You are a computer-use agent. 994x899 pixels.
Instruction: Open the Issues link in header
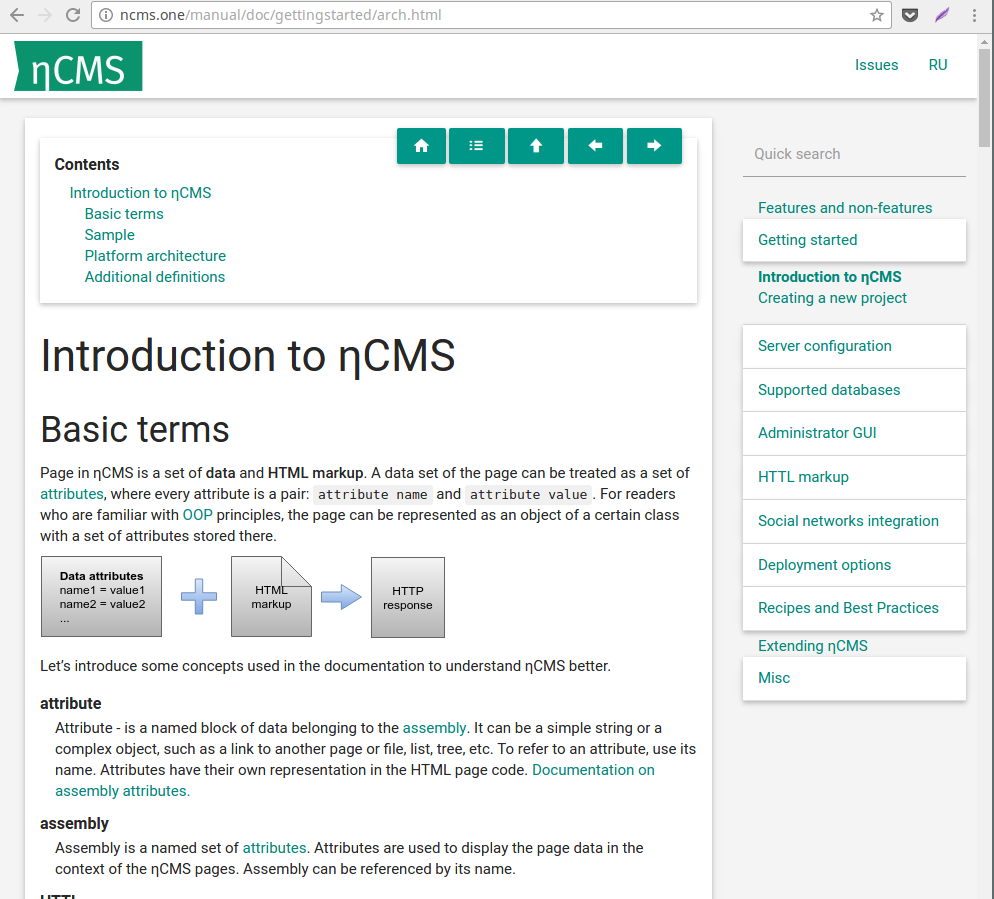(x=876, y=65)
